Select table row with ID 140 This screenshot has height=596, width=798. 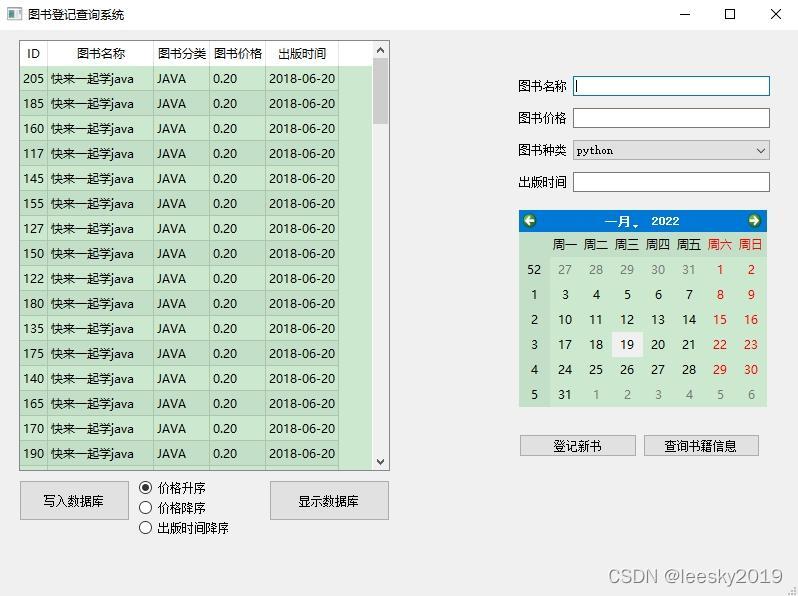[179, 378]
